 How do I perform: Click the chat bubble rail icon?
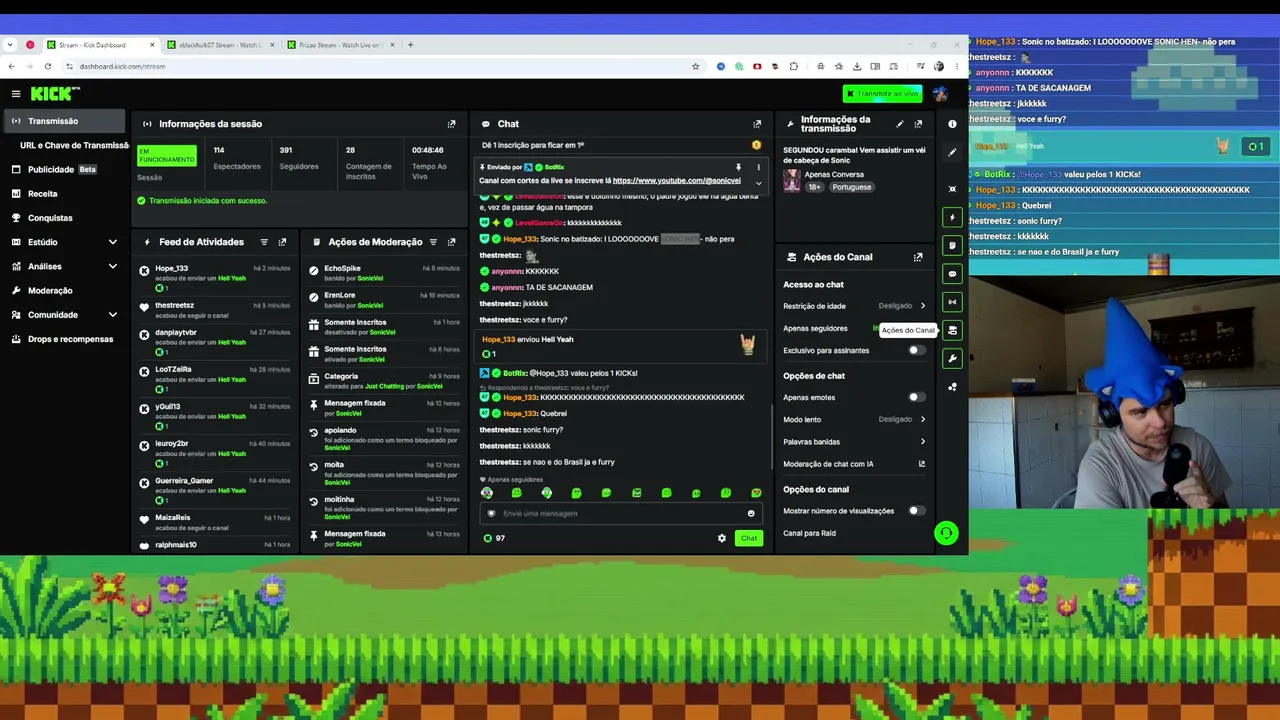[x=952, y=273]
